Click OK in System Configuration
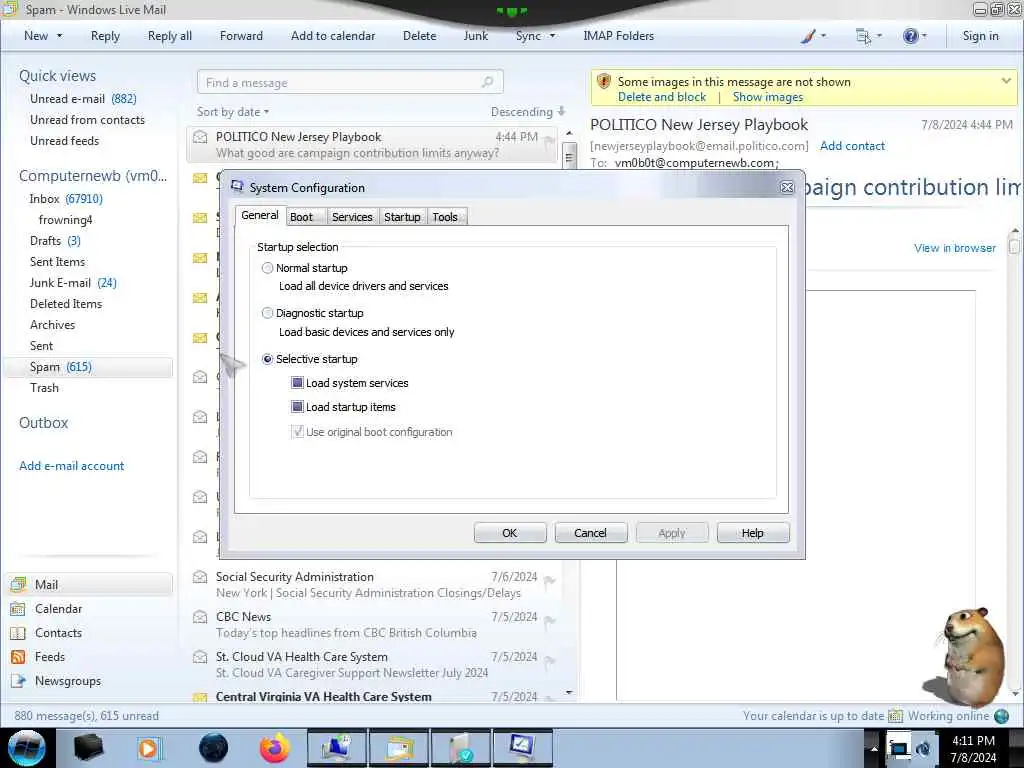The height and width of the screenshot is (768, 1024). click(509, 533)
